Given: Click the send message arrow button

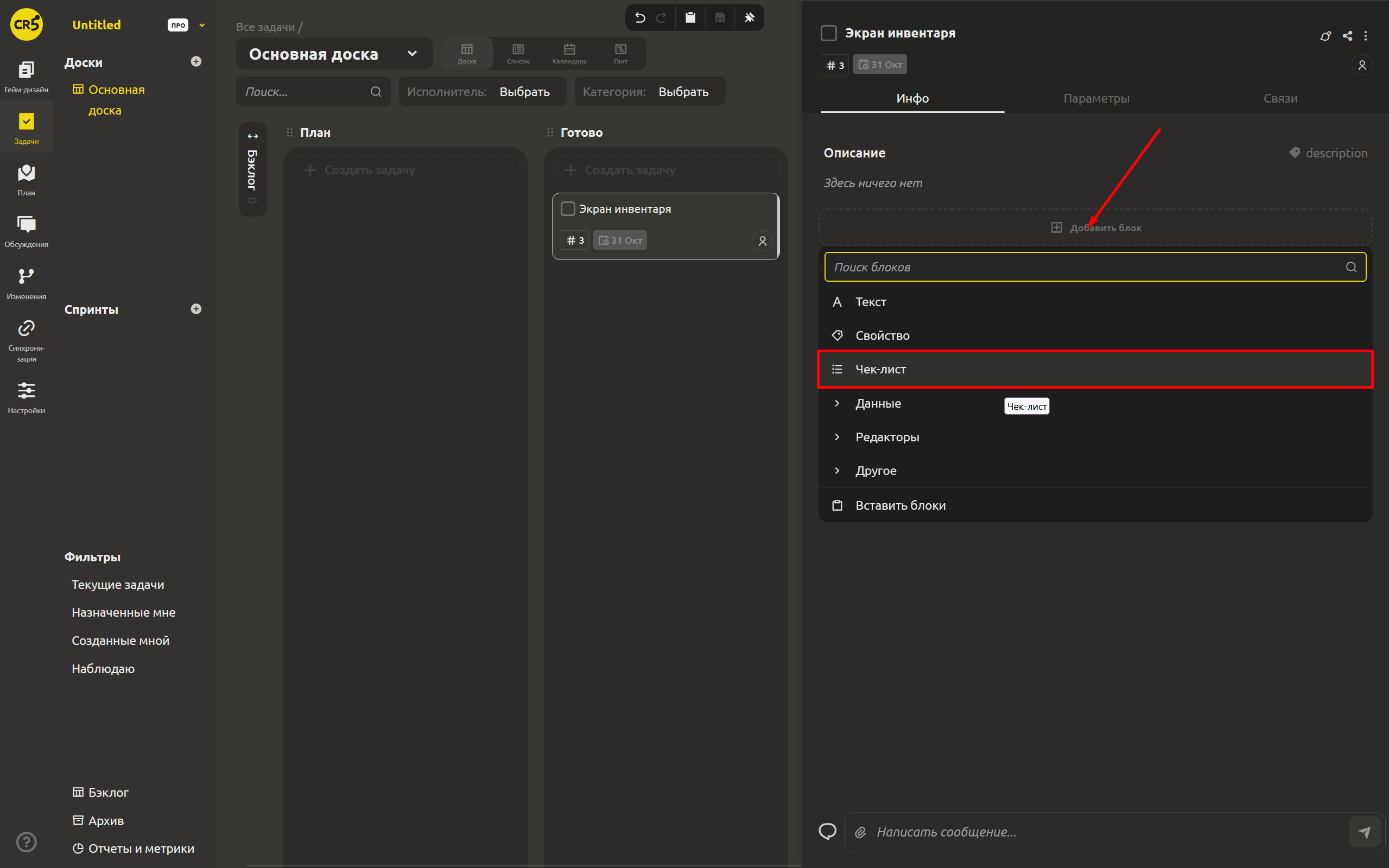Looking at the screenshot, I should click(1365, 832).
